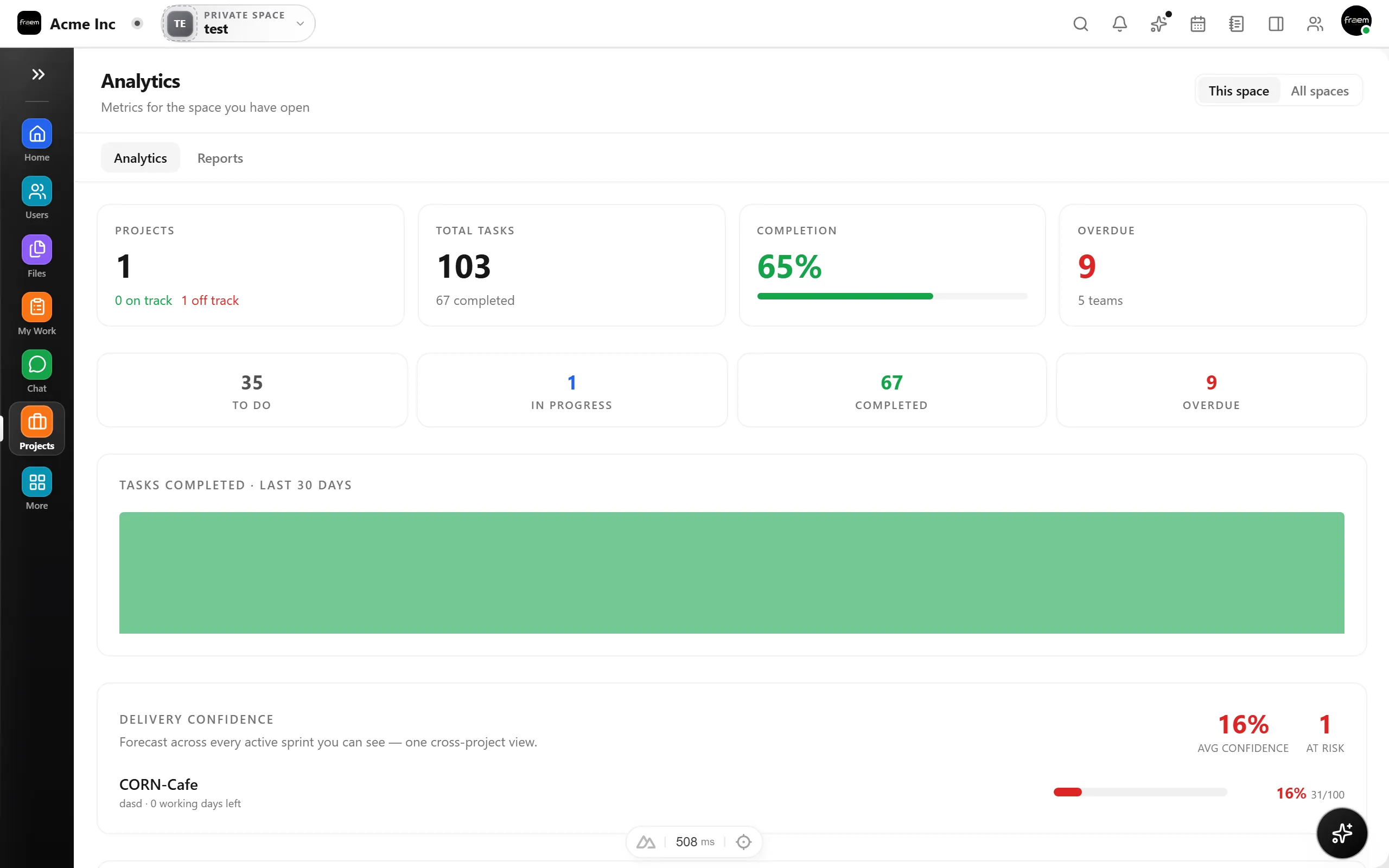Open the team members icon in header
Viewport: 1389px width, 868px height.
pyautogui.click(x=1315, y=23)
